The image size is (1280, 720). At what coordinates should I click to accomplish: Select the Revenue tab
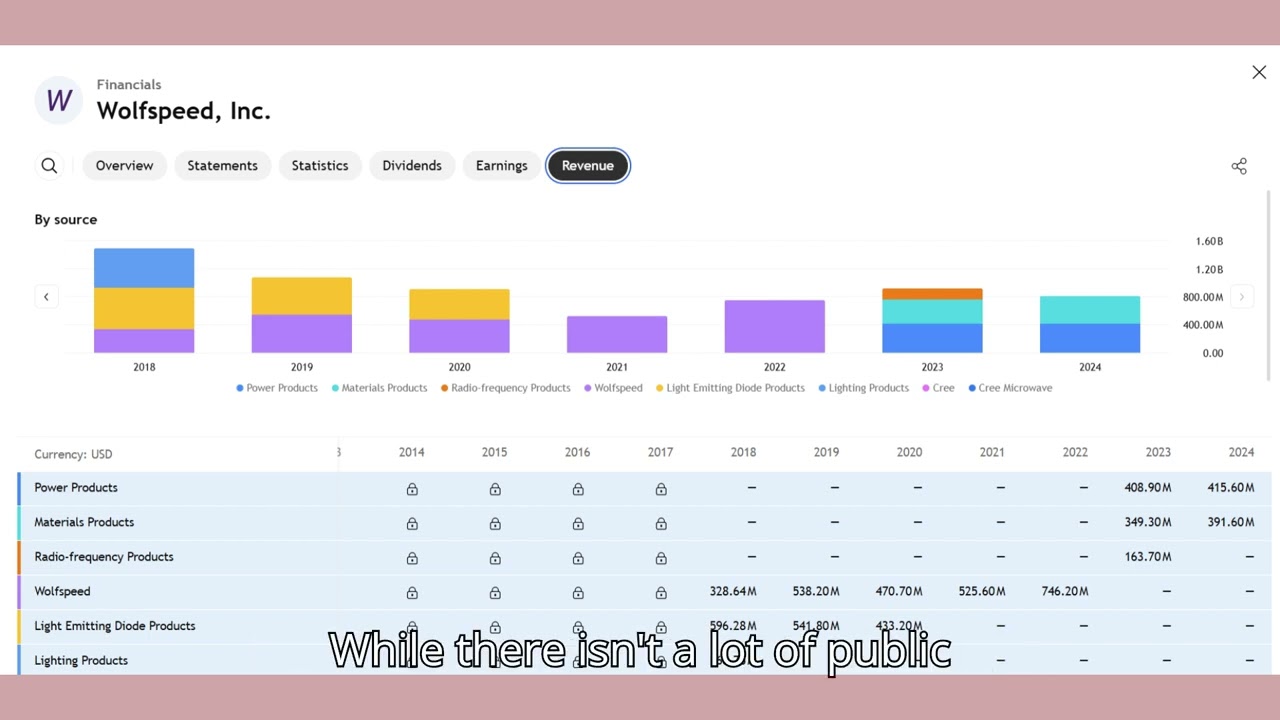[588, 166]
